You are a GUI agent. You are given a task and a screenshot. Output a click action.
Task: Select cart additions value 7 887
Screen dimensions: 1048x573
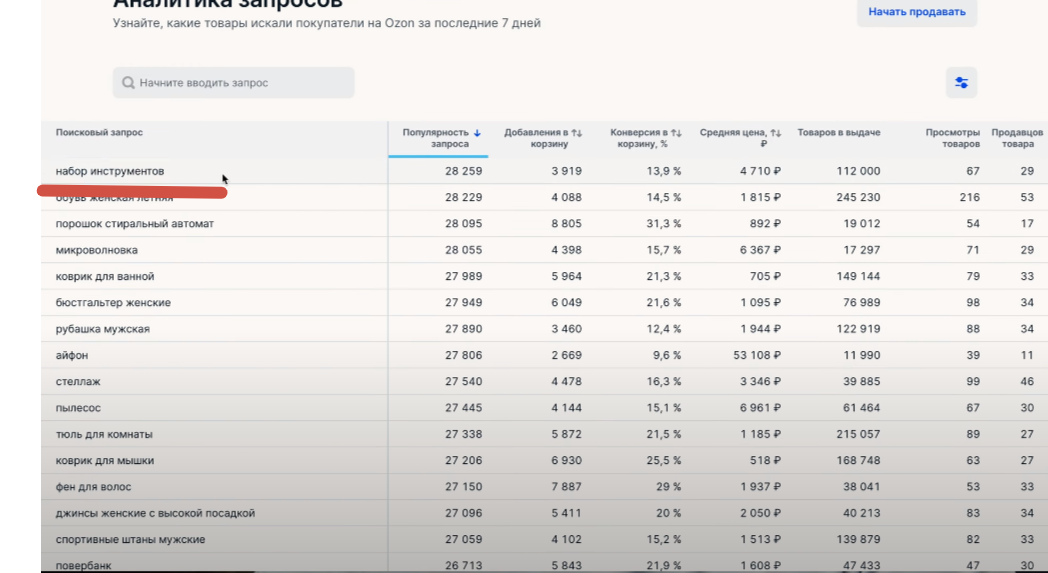(566, 487)
